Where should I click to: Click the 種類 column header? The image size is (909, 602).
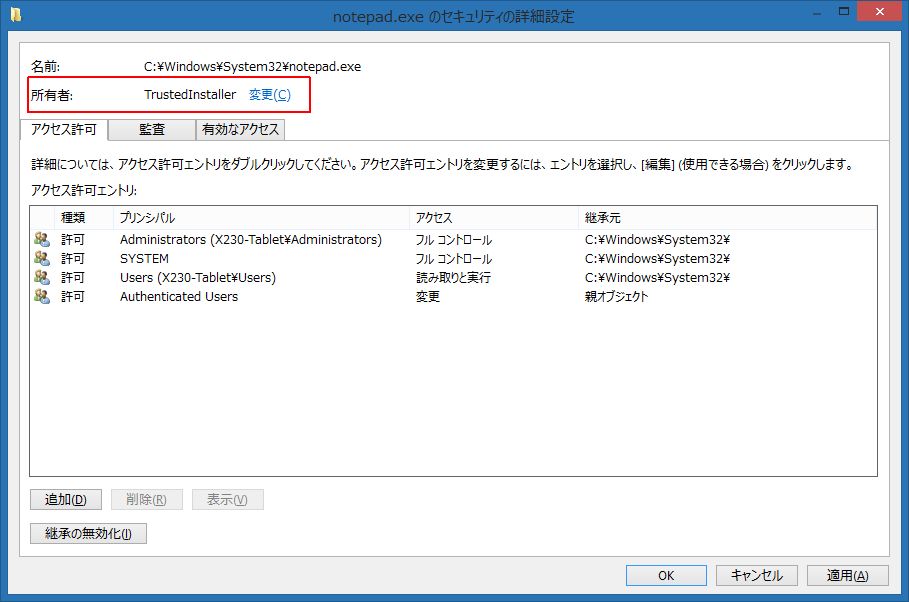[83, 217]
